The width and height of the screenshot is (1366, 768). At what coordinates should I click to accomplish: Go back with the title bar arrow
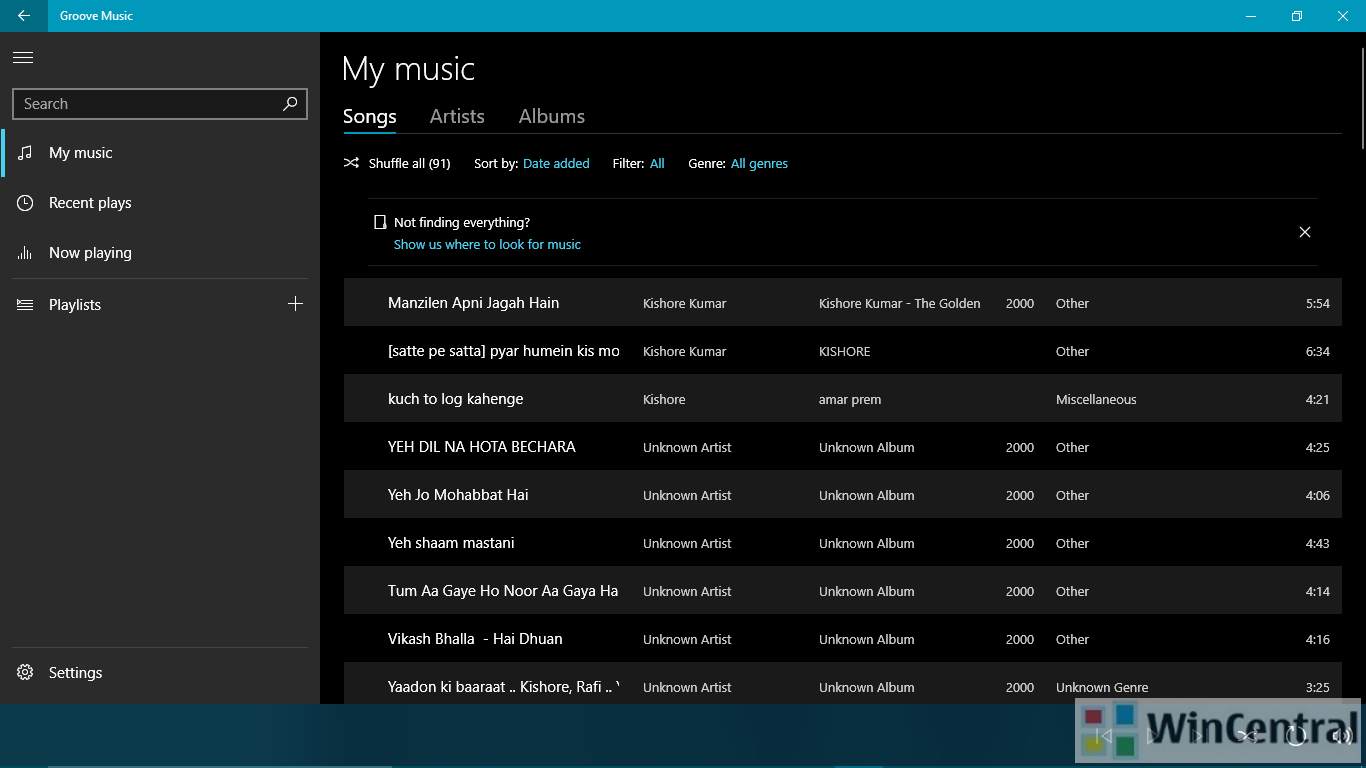24,16
